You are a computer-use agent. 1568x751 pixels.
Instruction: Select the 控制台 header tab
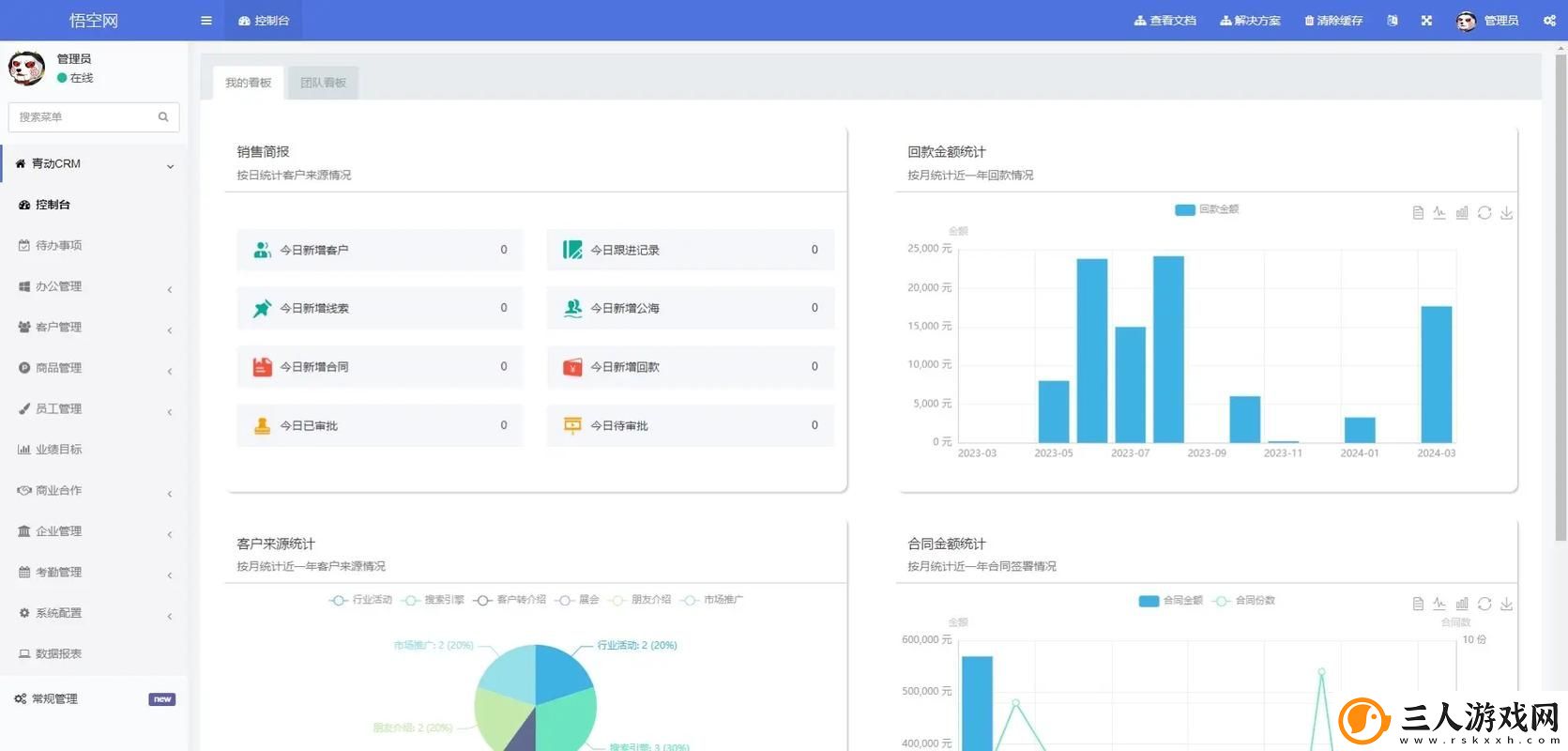tap(264, 21)
